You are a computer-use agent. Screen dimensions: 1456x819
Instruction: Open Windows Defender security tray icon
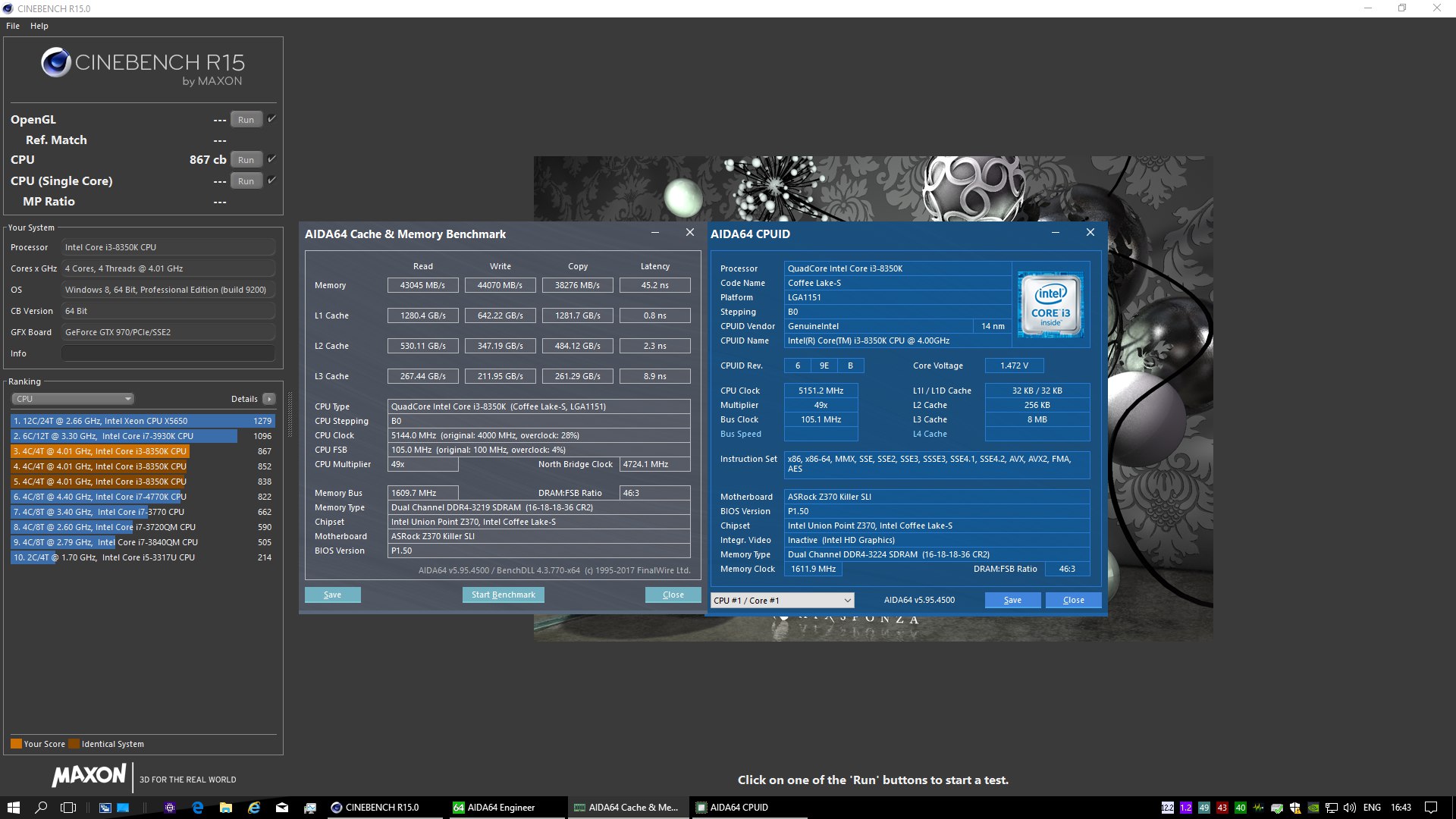click(x=1294, y=808)
